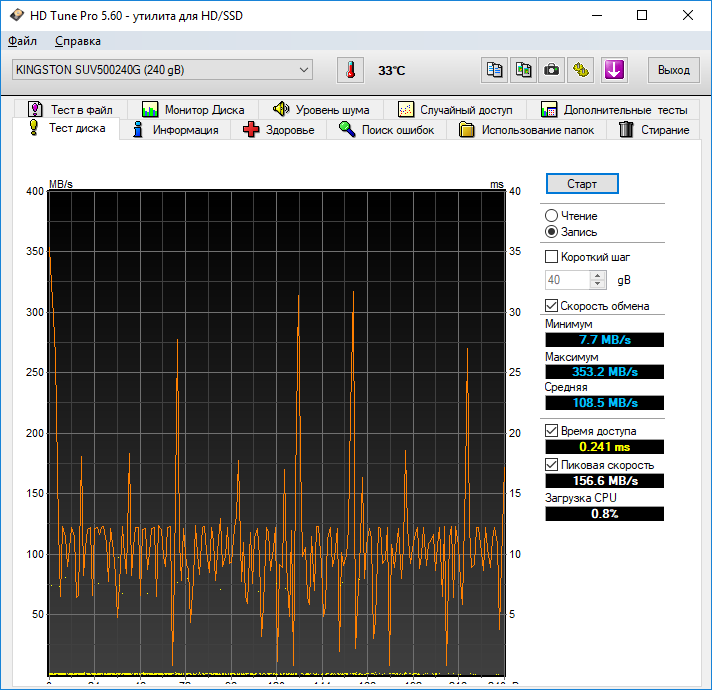This screenshot has width=712, height=690.
Task: Toggle the Скорость обмена checkbox
Action: pyautogui.click(x=552, y=306)
